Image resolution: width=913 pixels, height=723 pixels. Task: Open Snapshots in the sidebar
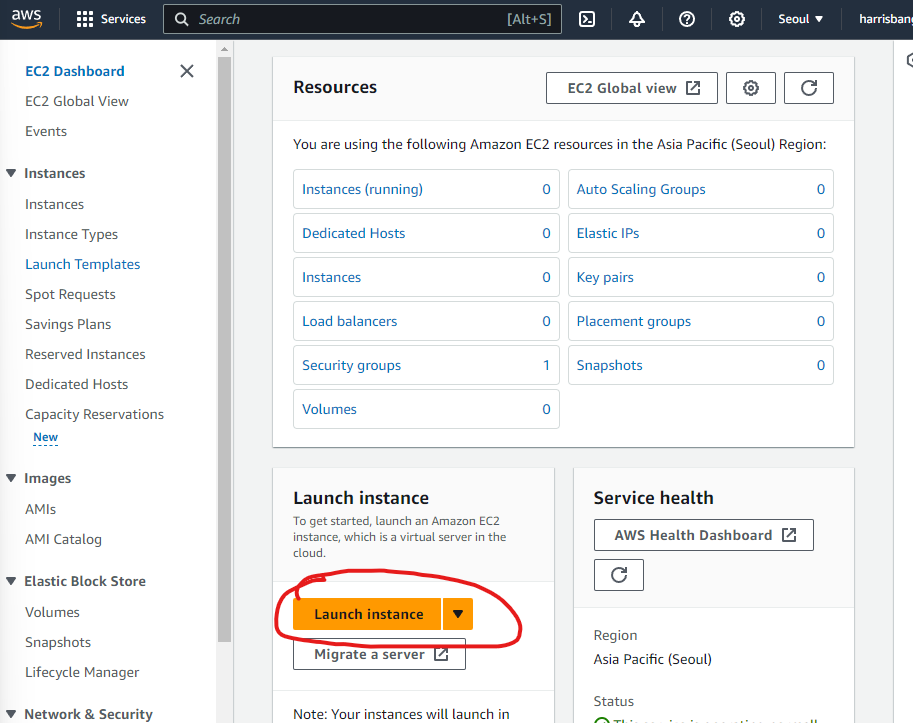(58, 642)
